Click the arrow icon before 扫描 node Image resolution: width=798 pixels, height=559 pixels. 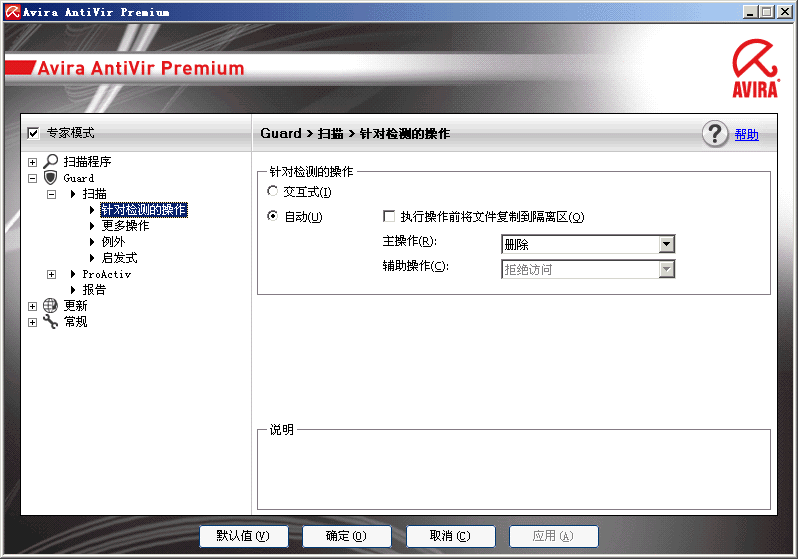73,194
